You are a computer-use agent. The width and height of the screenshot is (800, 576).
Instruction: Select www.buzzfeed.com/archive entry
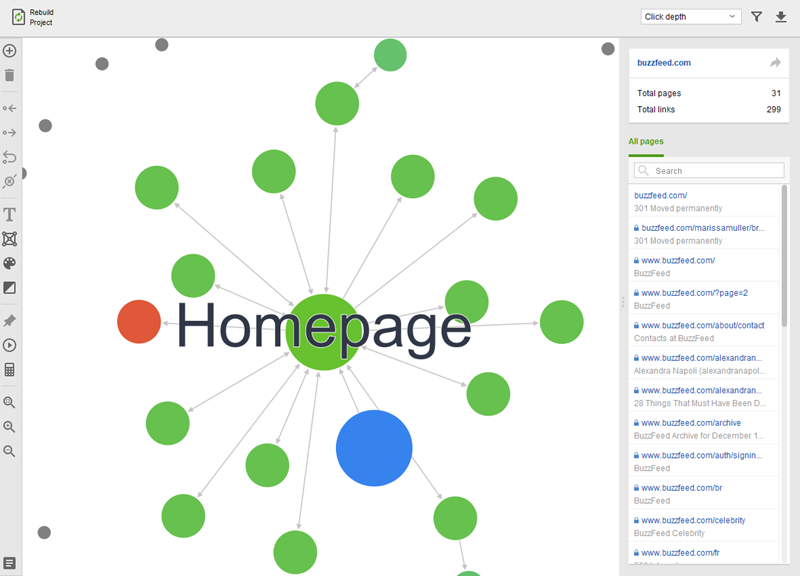(704, 429)
